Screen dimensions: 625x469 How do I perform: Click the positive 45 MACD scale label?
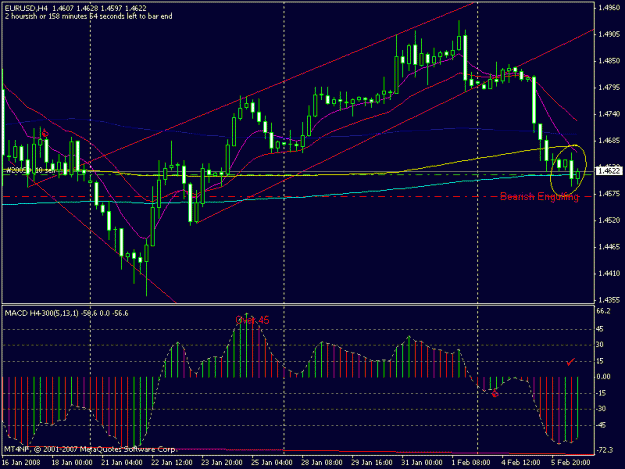(600, 329)
